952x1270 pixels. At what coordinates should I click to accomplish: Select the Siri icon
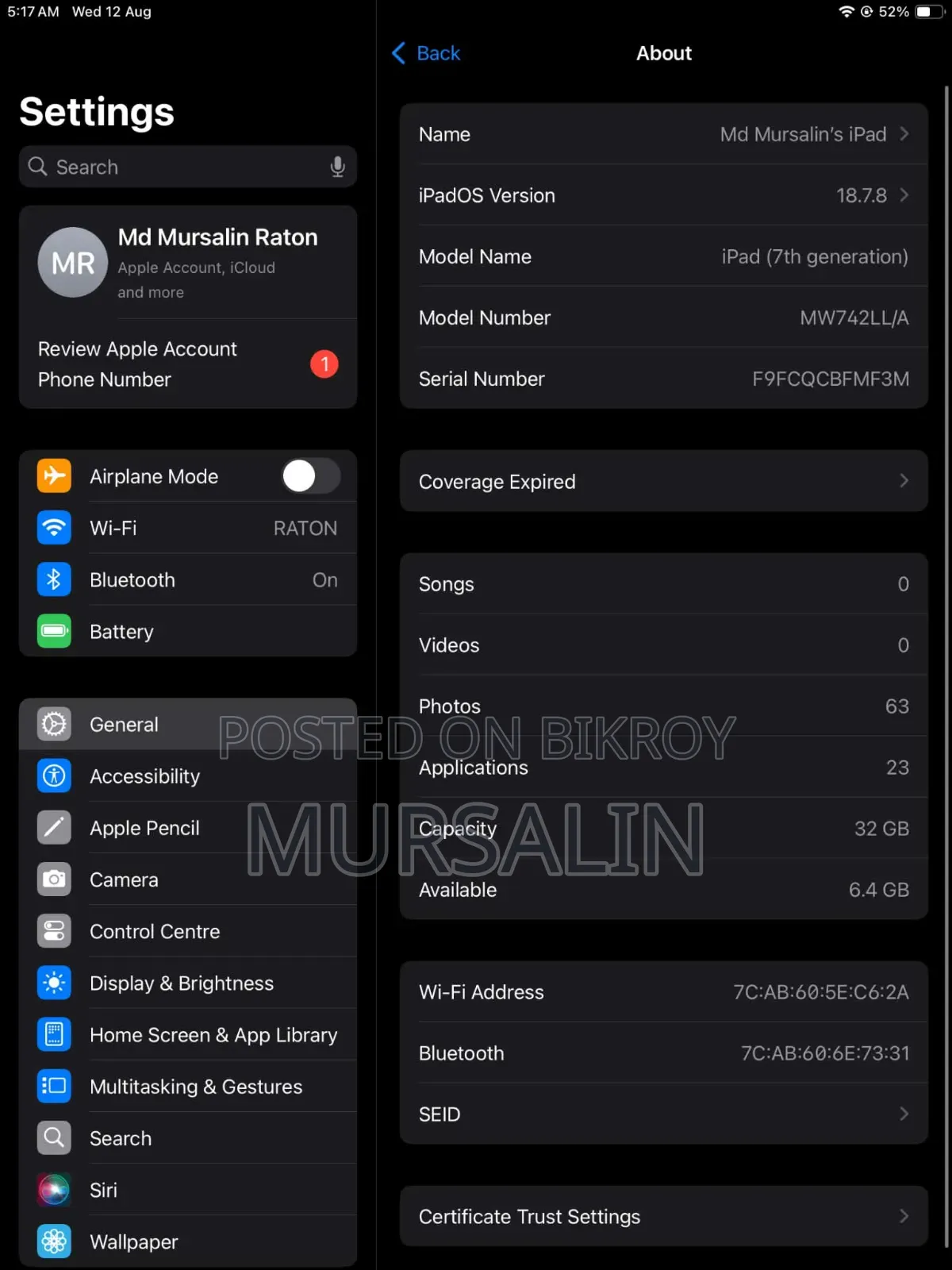54,1190
